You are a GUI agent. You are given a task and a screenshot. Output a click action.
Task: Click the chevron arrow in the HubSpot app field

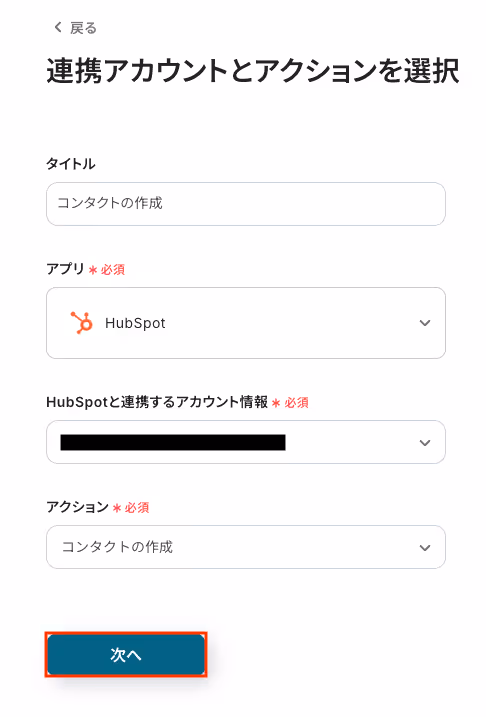pyautogui.click(x=425, y=323)
